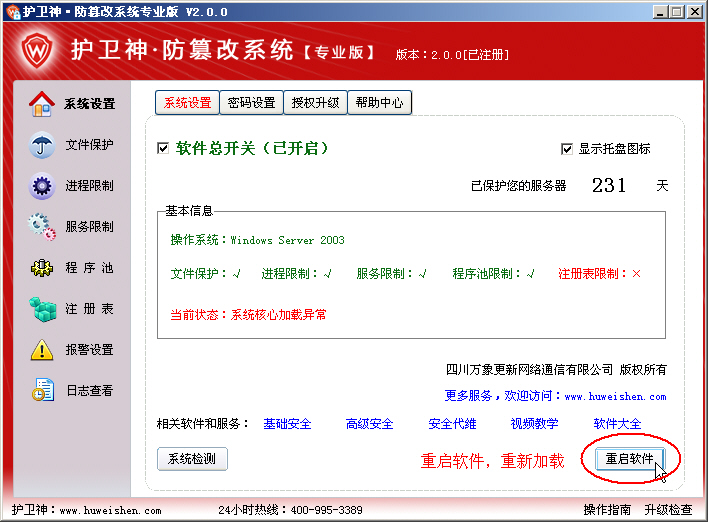Viewport: 708px width, 522px height.
Task: Open the 基础安全 link
Action: coord(287,424)
